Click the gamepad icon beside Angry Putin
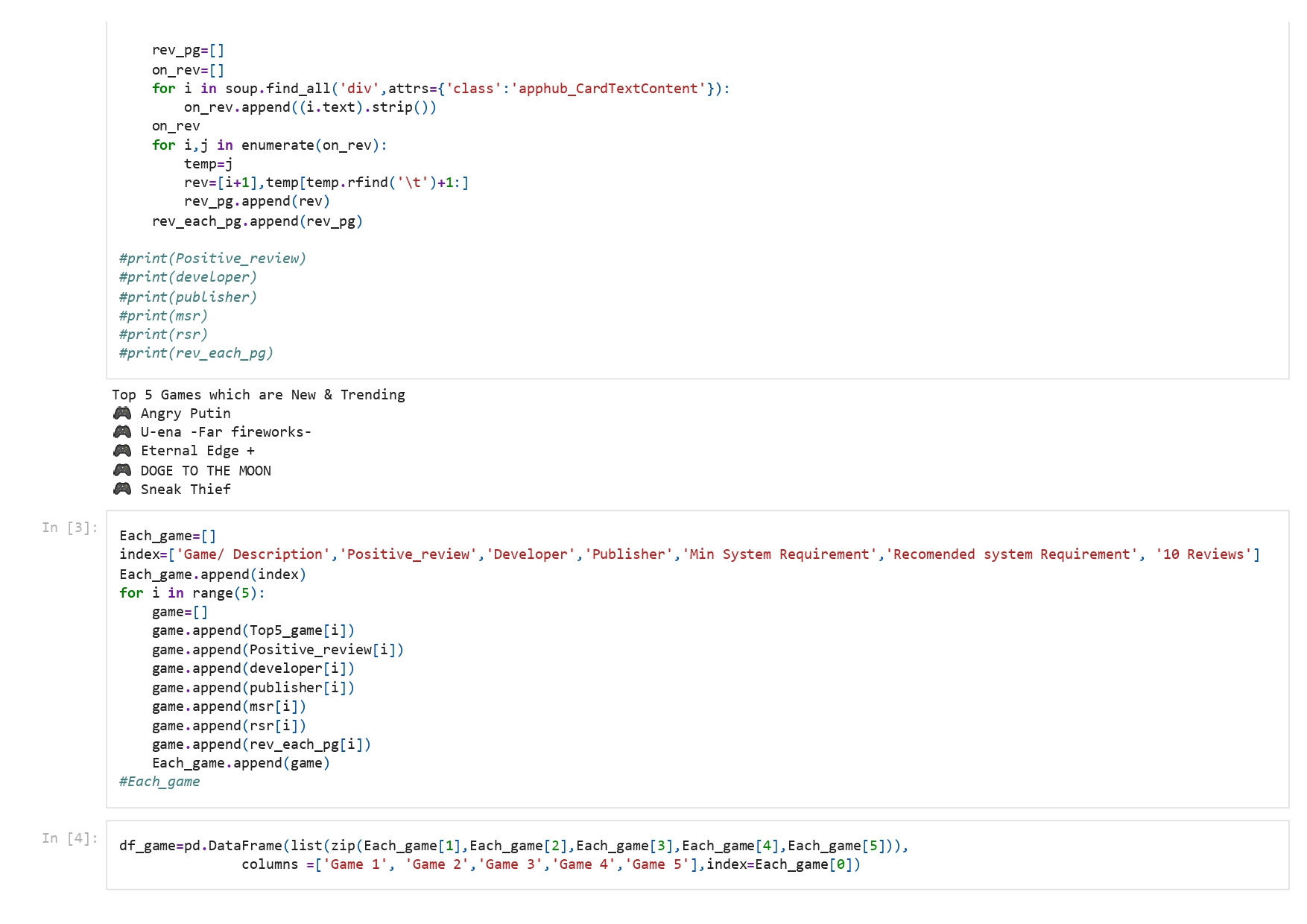The width and height of the screenshot is (1307, 924). point(122,413)
